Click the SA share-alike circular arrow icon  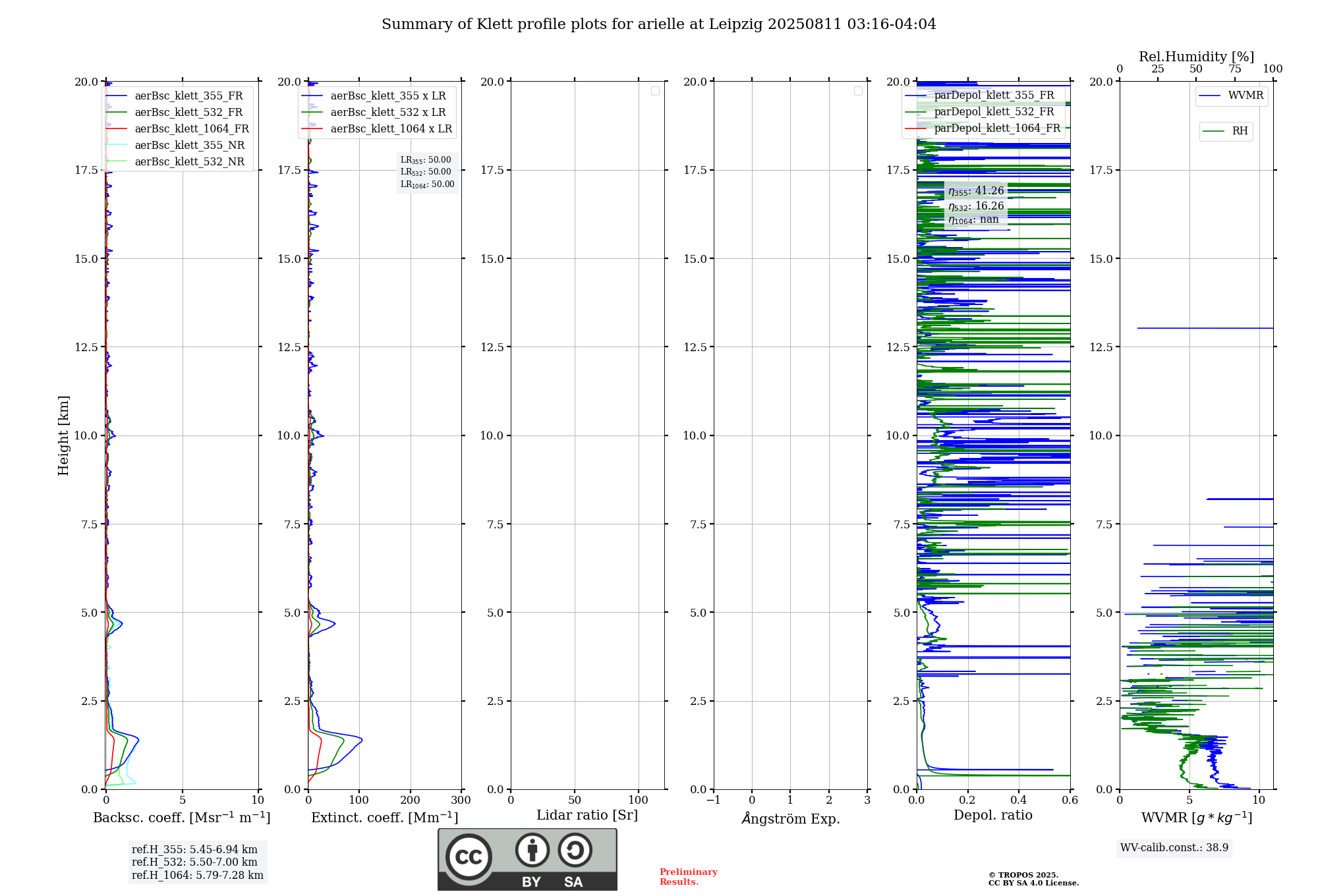[x=575, y=850]
